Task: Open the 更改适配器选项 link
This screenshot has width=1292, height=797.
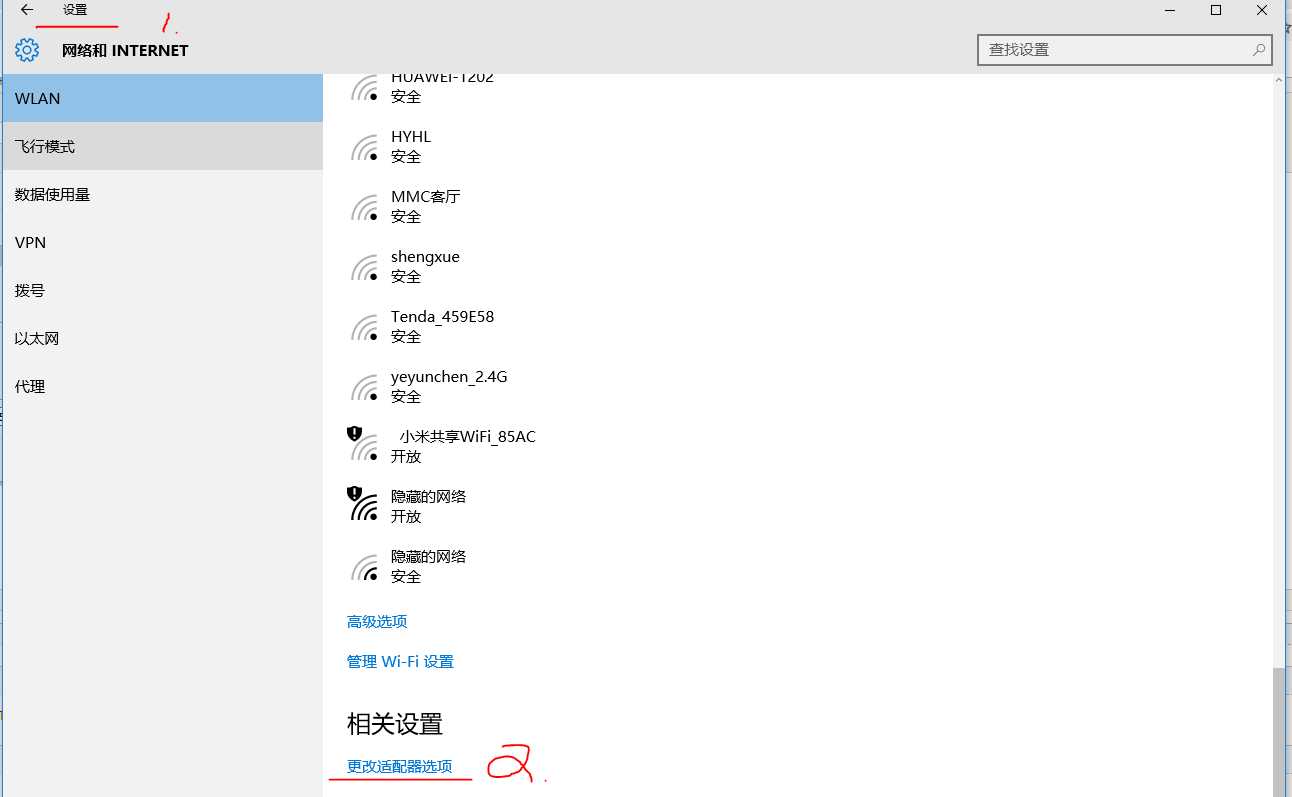Action: pos(399,766)
